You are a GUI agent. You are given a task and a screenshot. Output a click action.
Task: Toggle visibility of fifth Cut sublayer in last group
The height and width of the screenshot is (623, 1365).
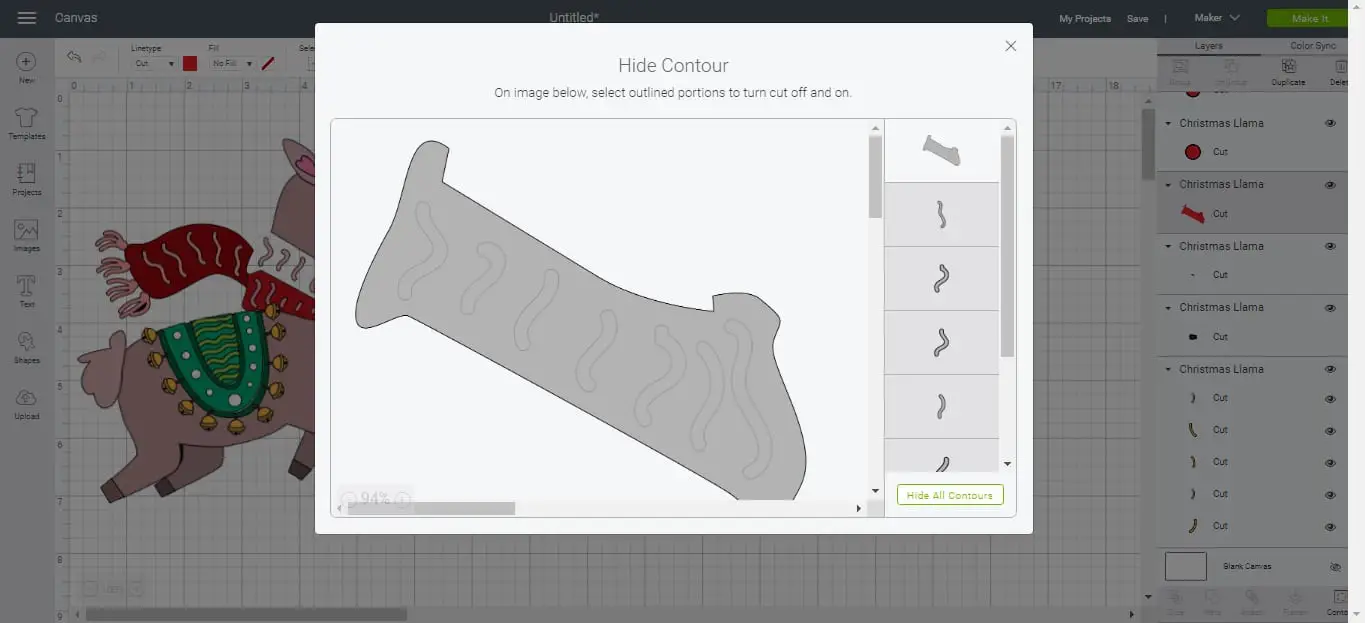coord(1330,526)
